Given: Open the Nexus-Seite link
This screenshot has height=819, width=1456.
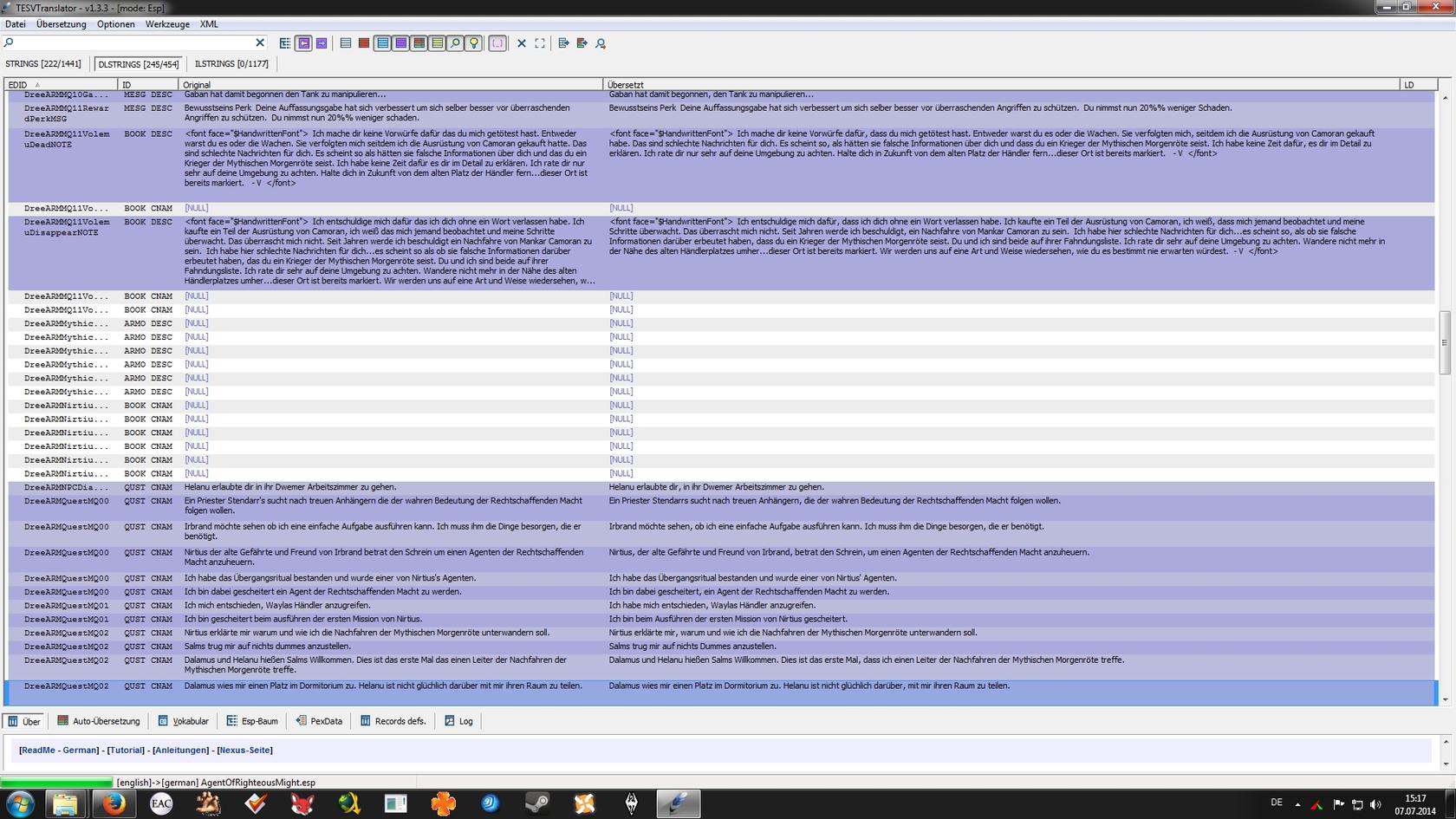Looking at the screenshot, I should pyautogui.click(x=244, y=751).
